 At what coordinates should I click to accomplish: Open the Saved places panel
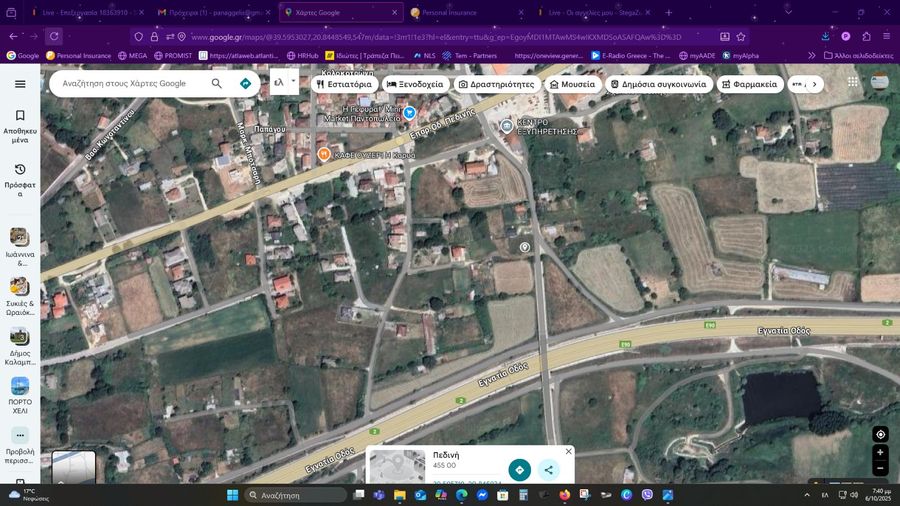tap(20, 123)
